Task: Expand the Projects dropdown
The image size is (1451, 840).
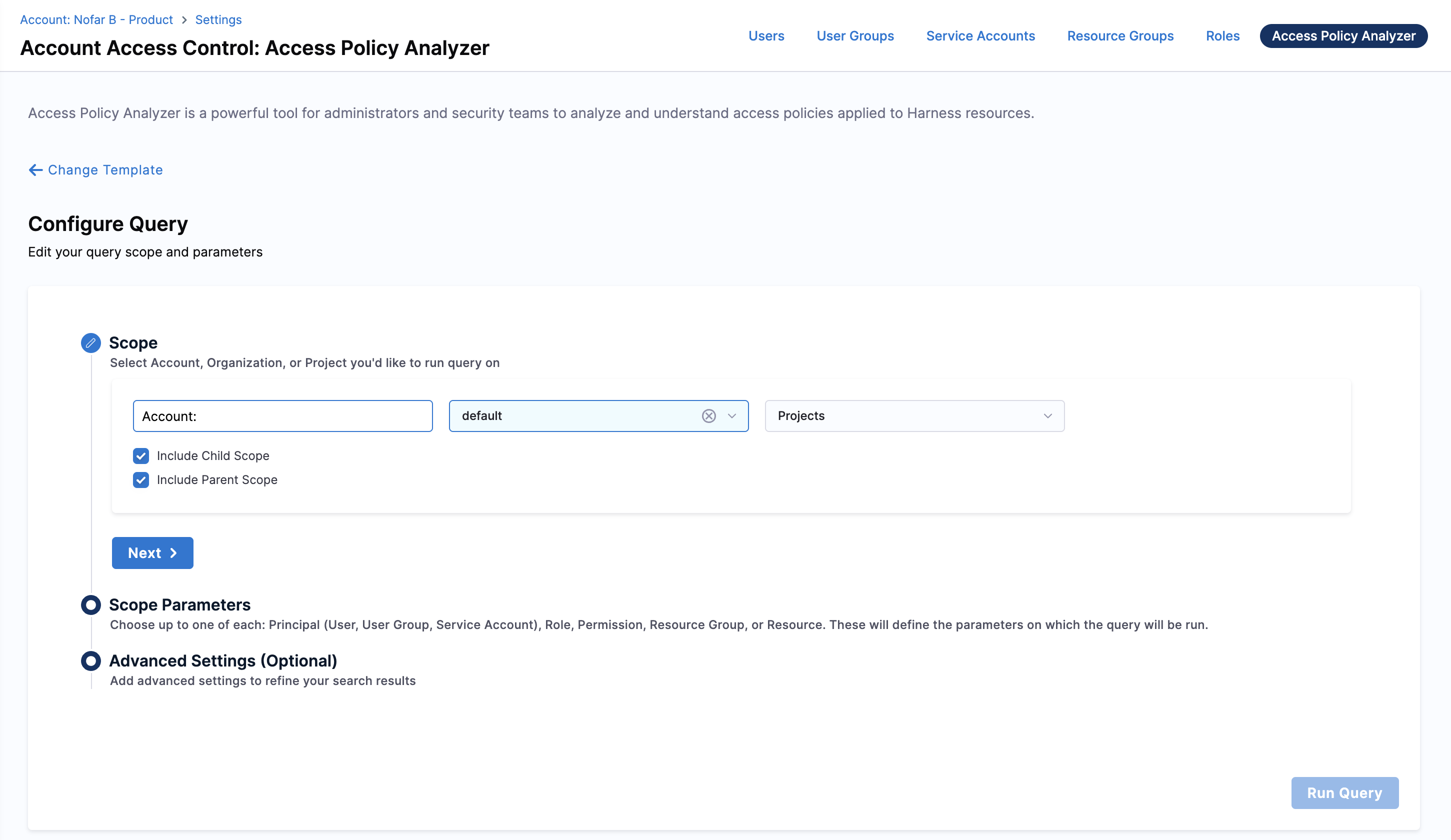Action: click(1047, 415)
